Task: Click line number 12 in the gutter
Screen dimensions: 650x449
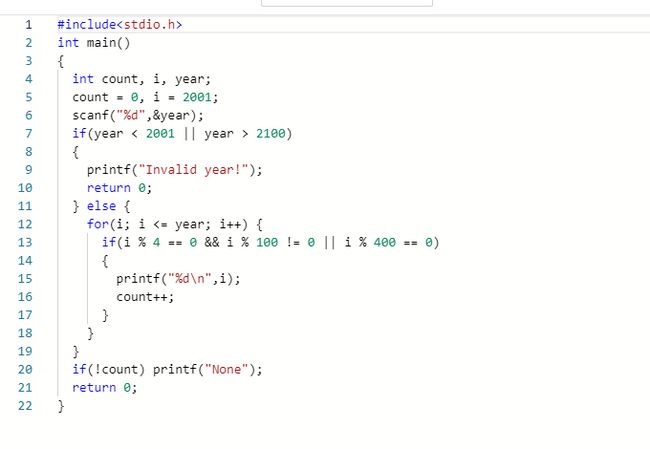Action: point(25,224)
